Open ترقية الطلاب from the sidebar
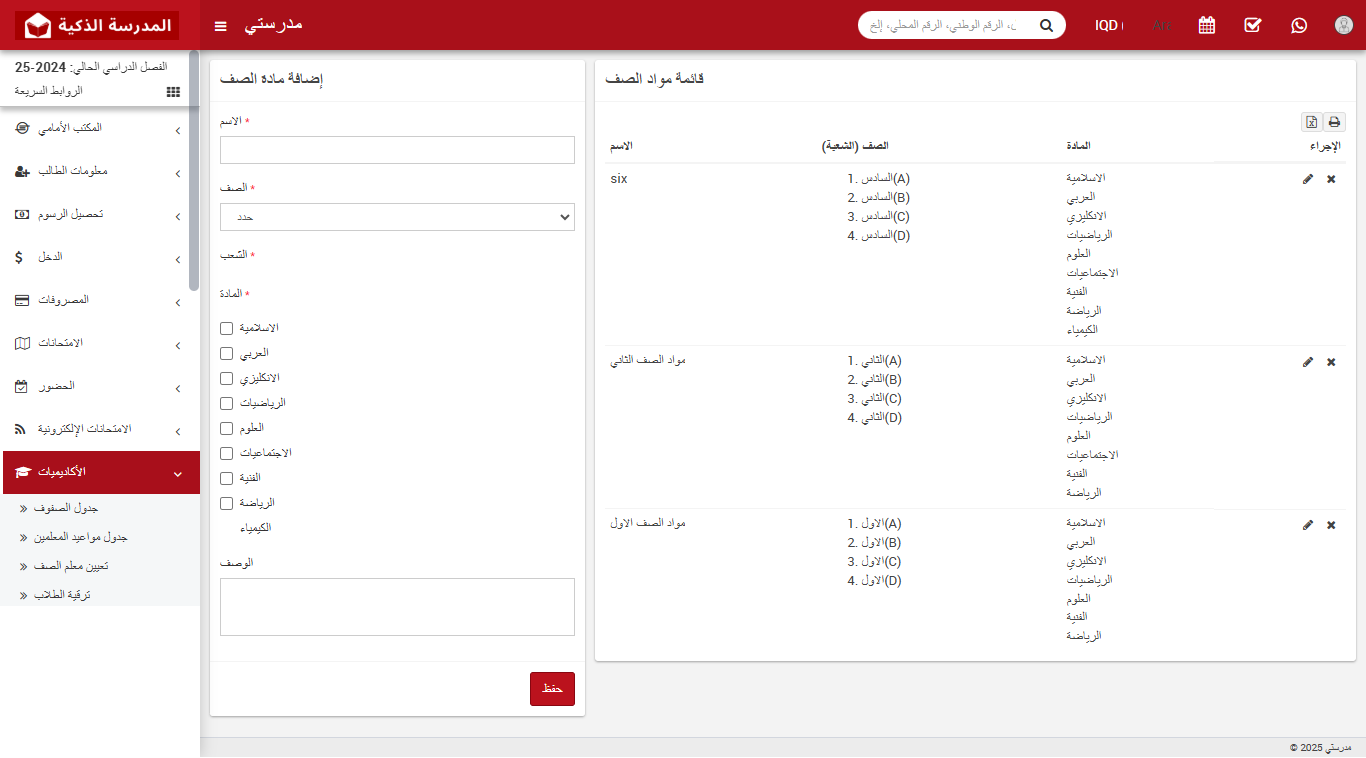The height and width of the screenshot is (758, 1366). click(x=63, y=594)
